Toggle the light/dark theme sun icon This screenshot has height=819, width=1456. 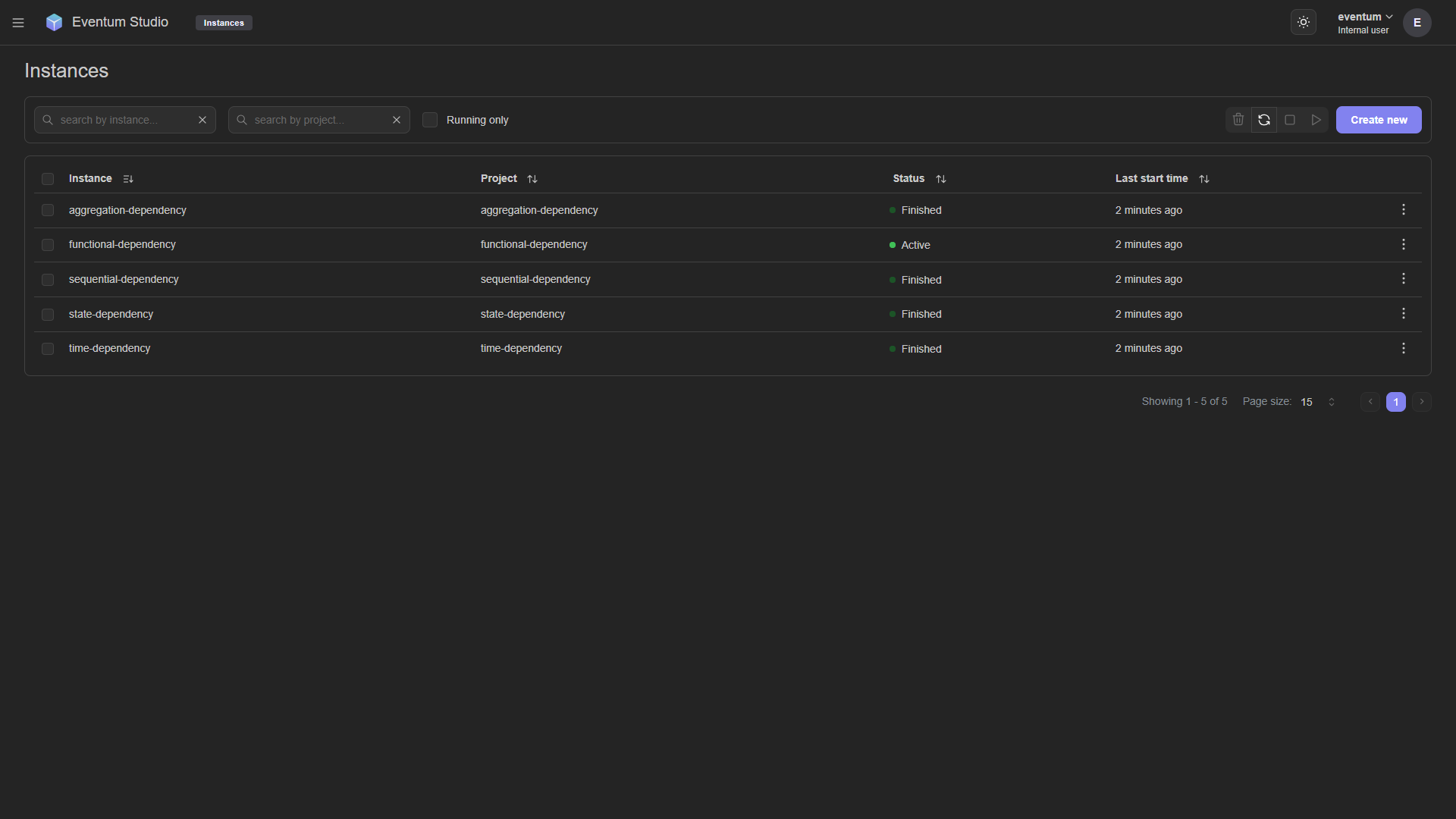pos(1303,23)
